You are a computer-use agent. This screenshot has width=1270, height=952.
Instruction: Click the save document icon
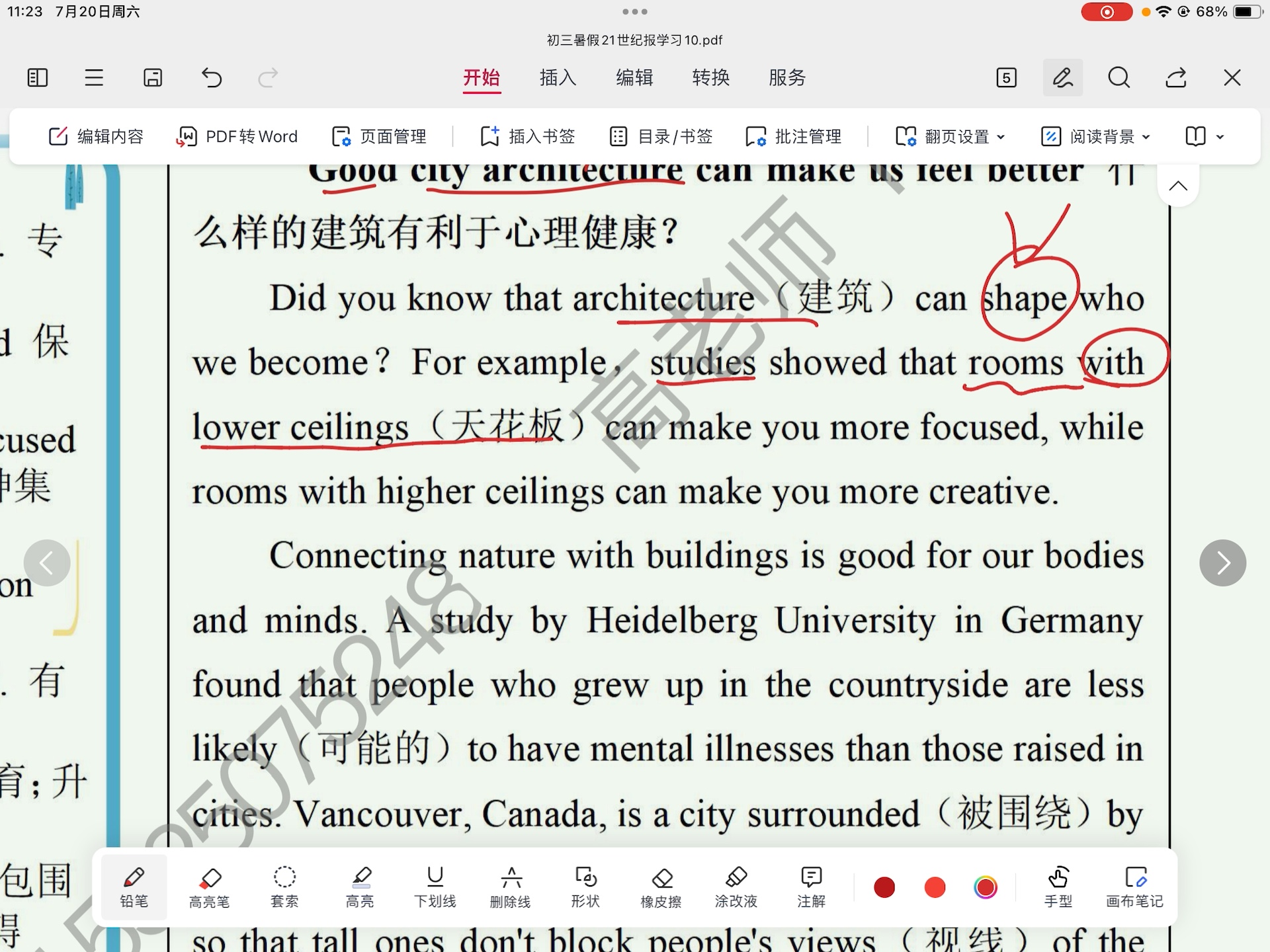[x=153, y=78]
